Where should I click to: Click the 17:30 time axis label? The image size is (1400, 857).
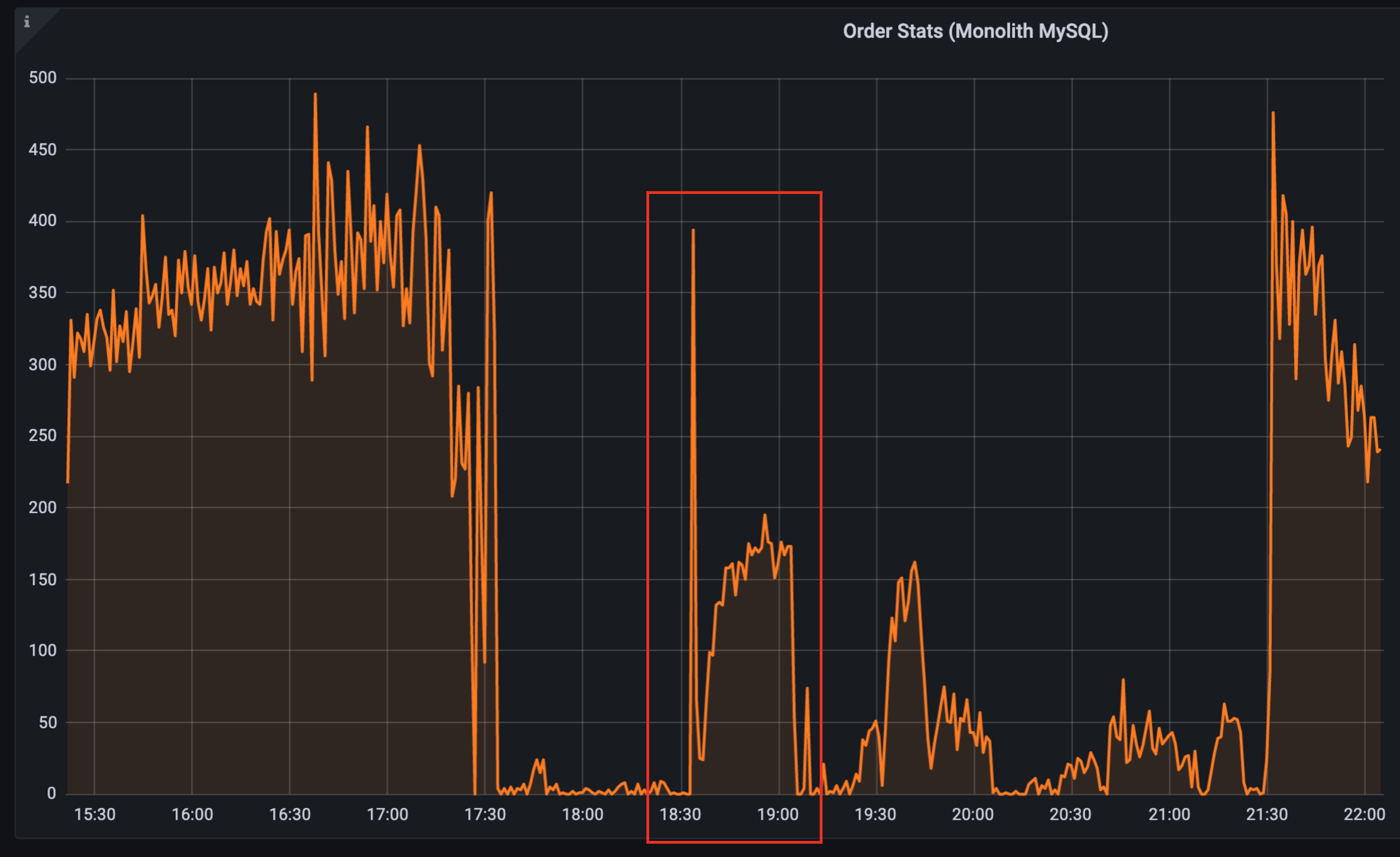(x=485, y=814)
